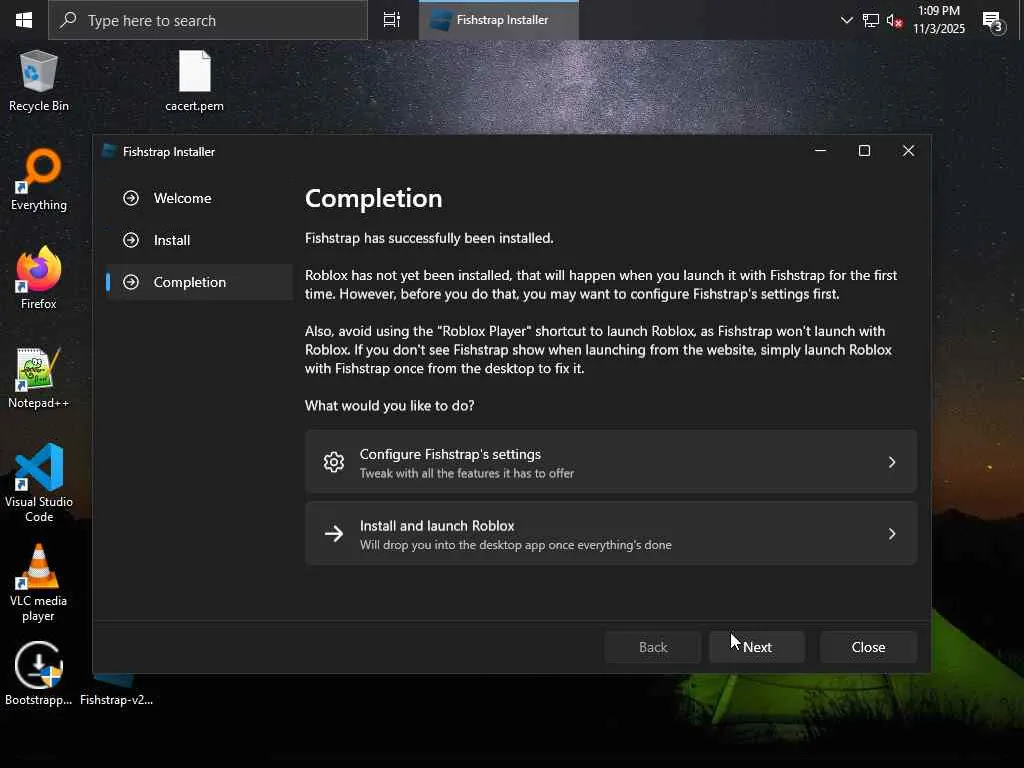Open the Windows Start menu
The image size is (1024, 768).
[24, 20]
